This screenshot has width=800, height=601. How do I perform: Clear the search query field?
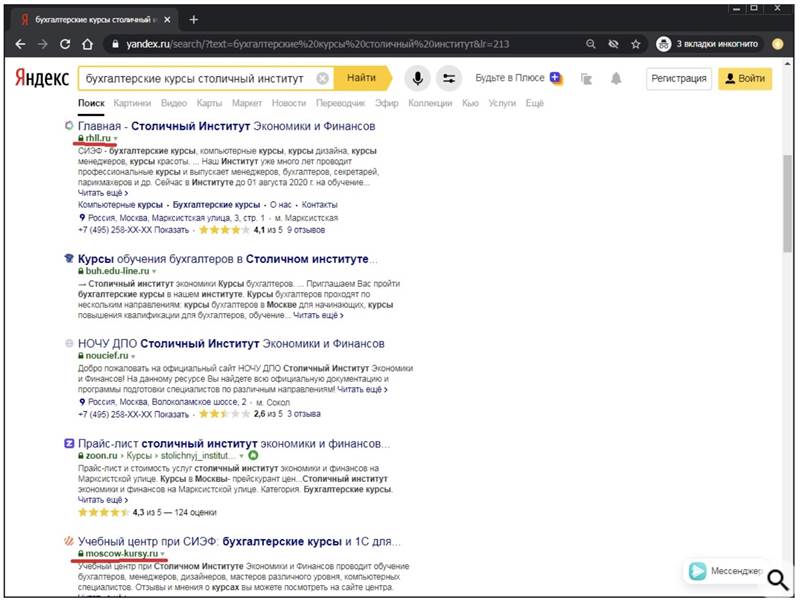coord(322,79)
